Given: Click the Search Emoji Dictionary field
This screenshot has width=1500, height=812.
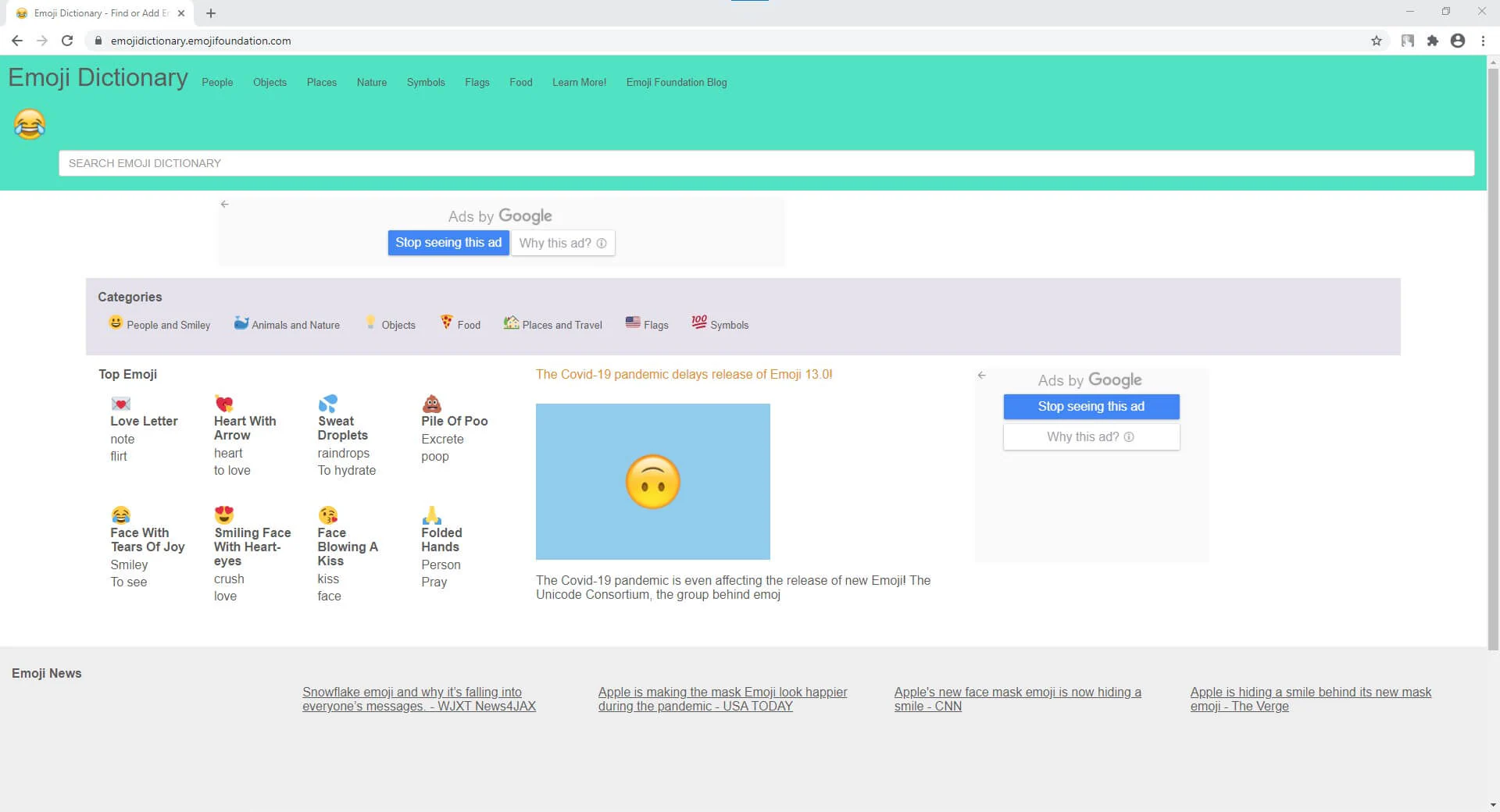Looking at the screenshot, I should point(766,163).
